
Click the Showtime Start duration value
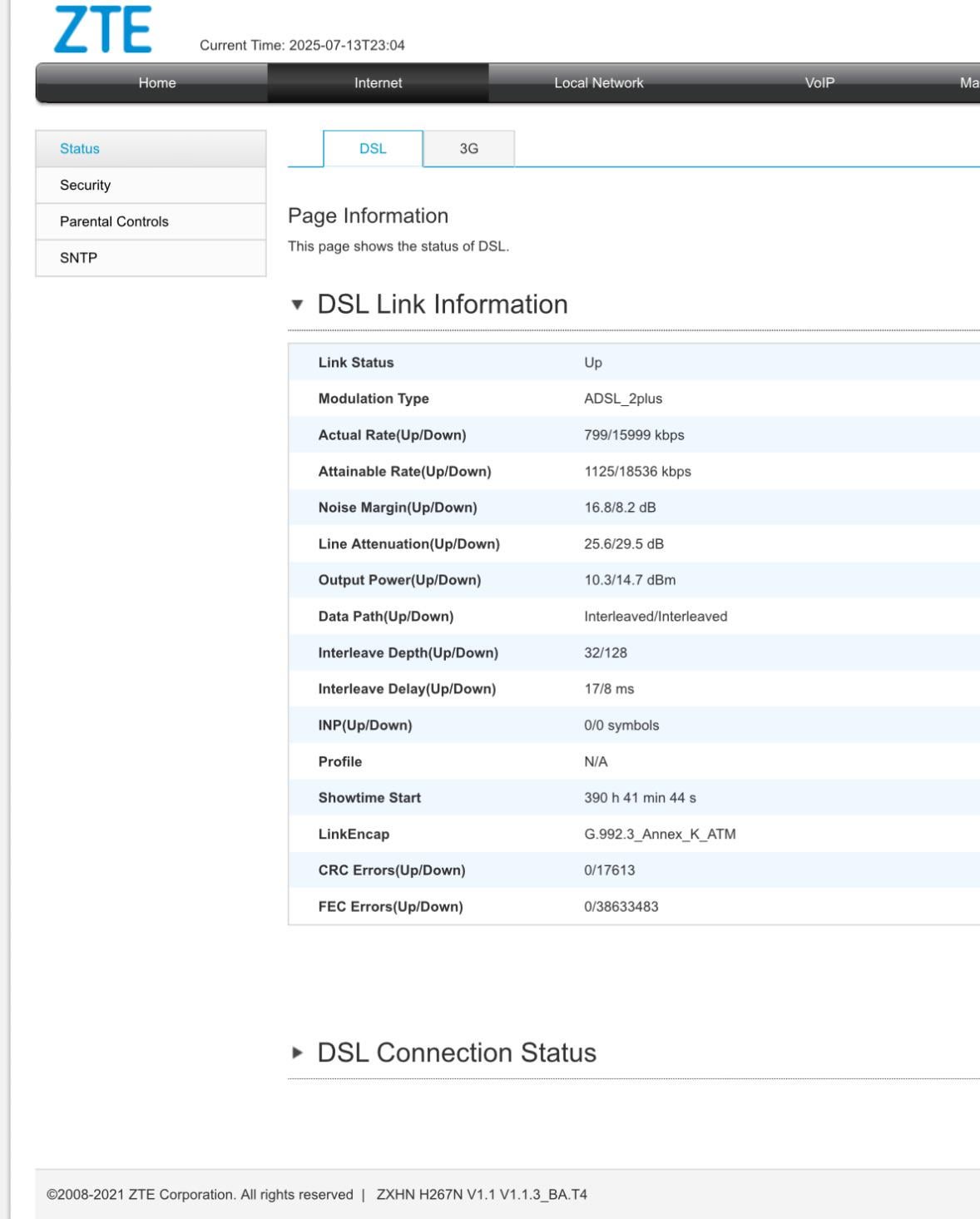pyautogui.click(x=640, y=798)
